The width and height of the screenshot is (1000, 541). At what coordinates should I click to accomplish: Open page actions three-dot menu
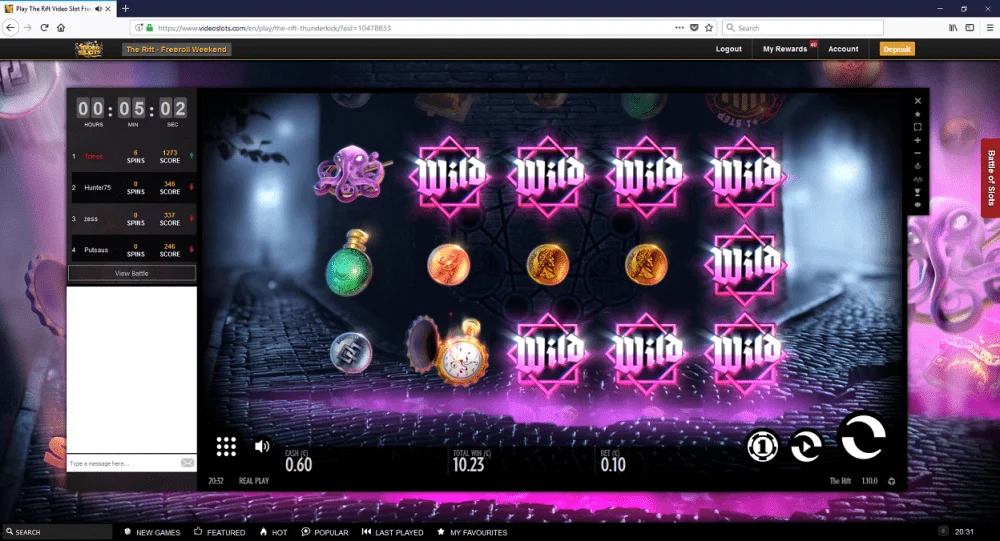click(x=679, y=27)
